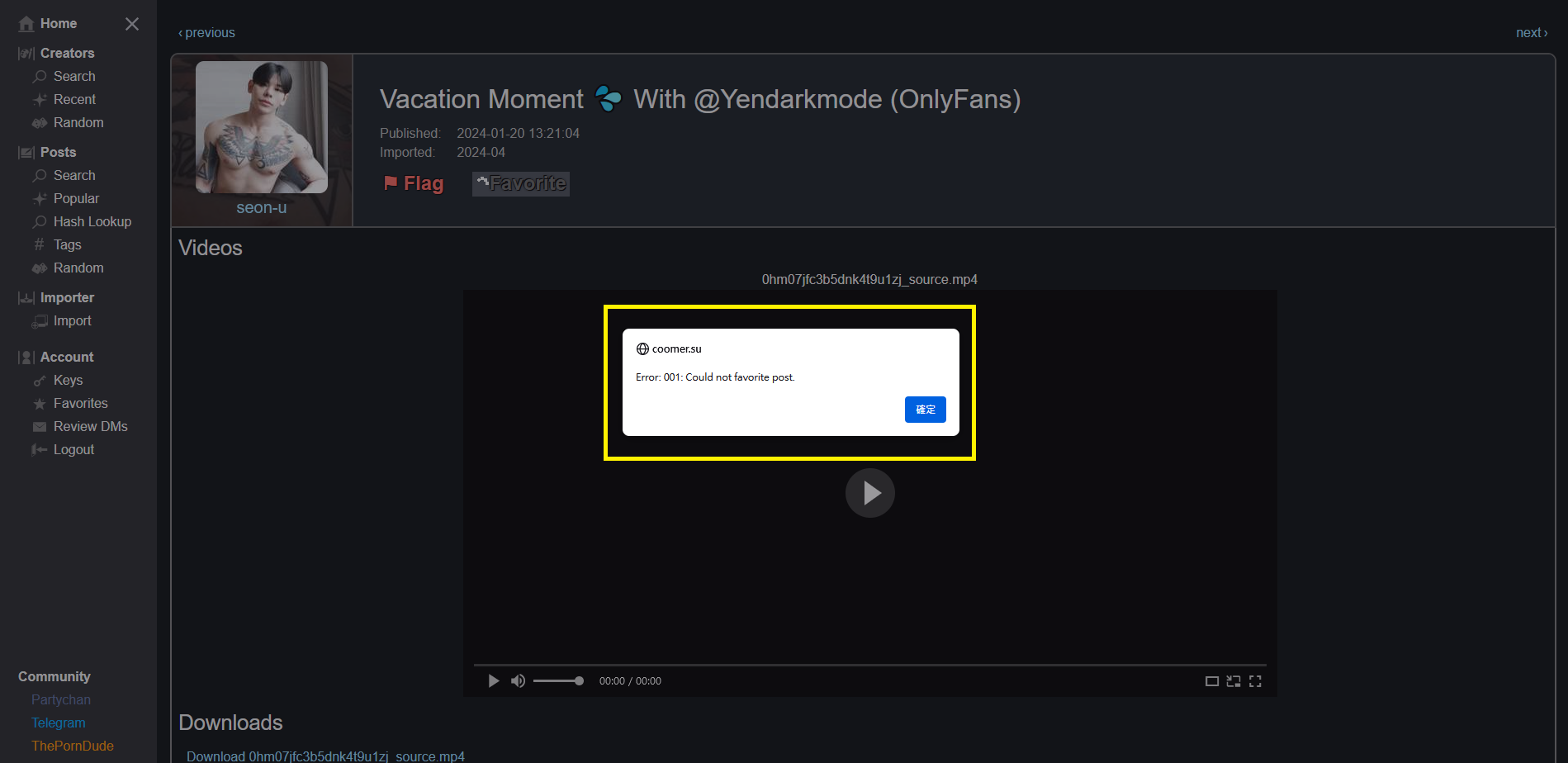Click Logout in the Account section

click(x=73, y=449)
